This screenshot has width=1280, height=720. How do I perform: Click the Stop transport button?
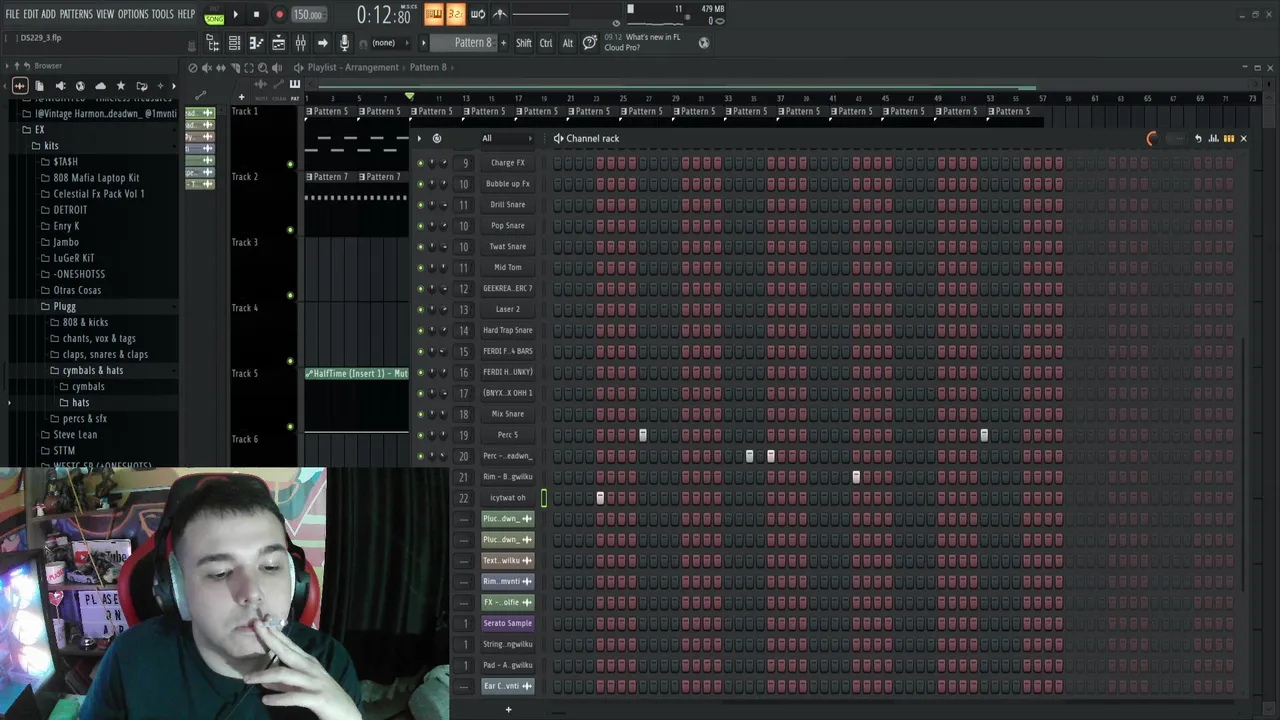pyautogui.click(x=256, y=14)
